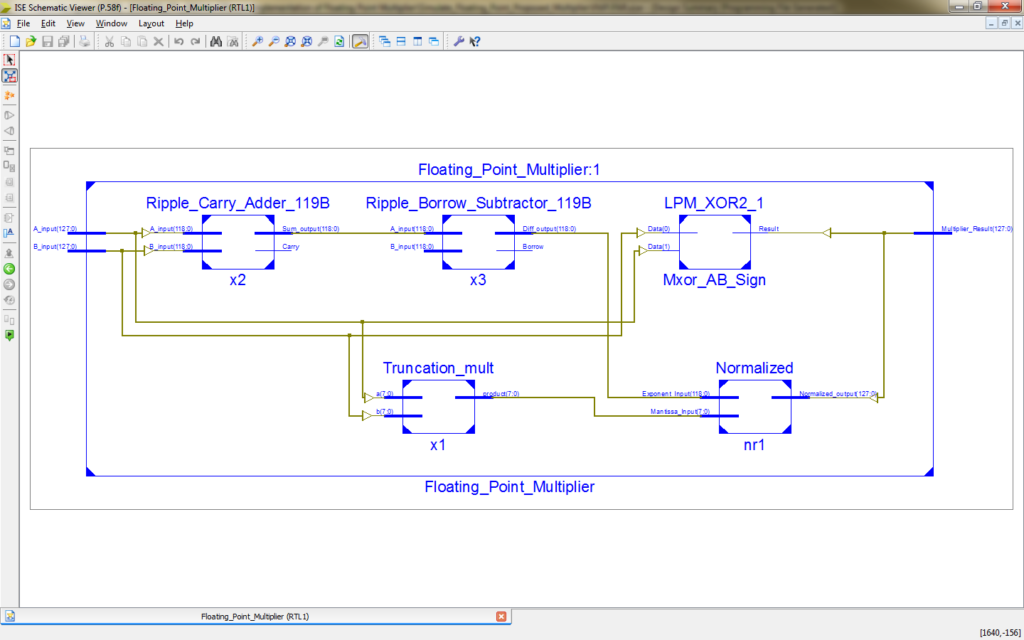Viewport: 1024px width, 640px height.
Task: Cascade windows using the toolbar icon
Action: click(x=384, y=42)
